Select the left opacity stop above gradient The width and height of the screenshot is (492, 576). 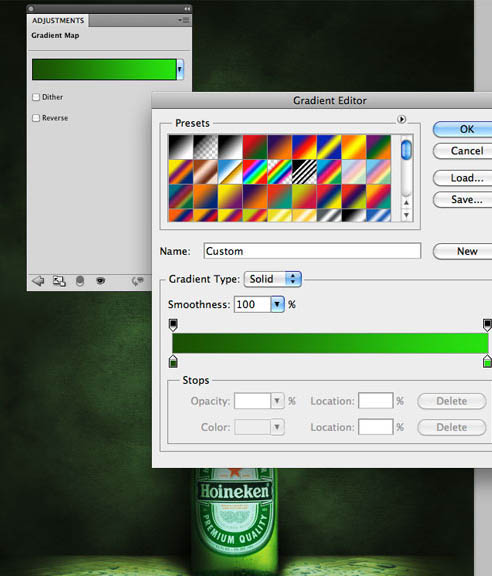pyautogui.click(x=173, y=325)
